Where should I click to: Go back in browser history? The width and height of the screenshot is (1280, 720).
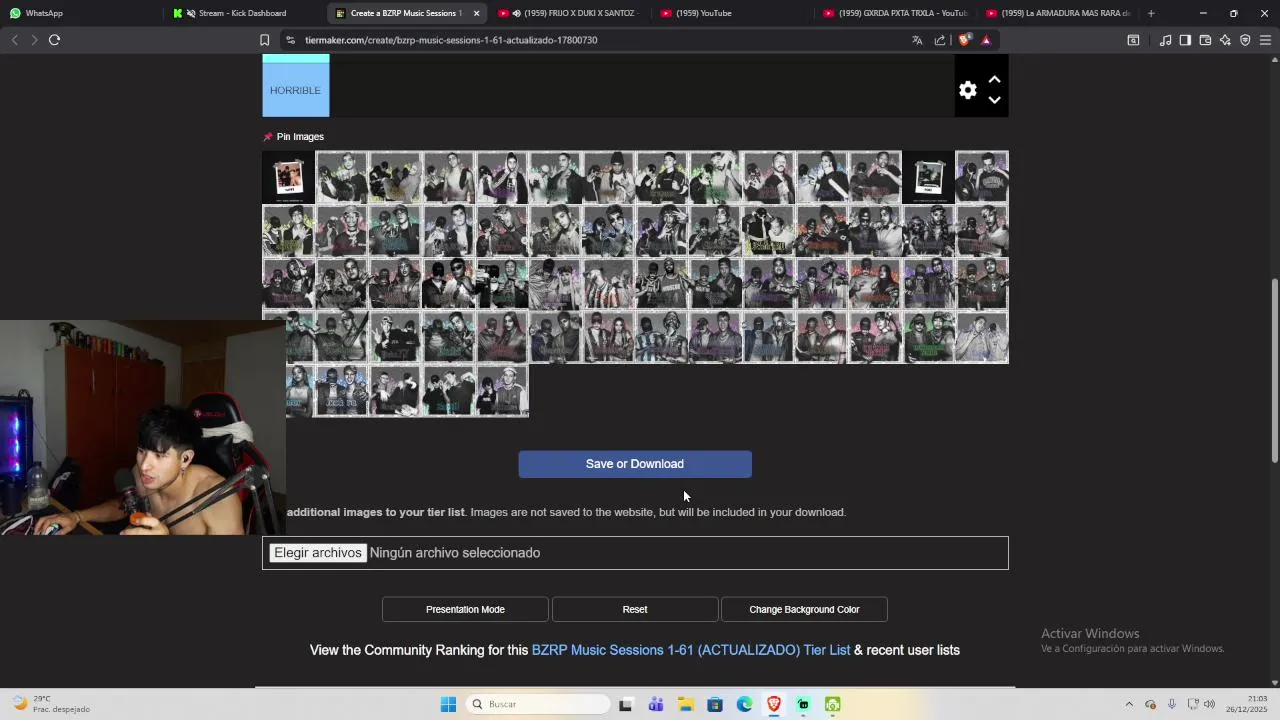(14, 40)
